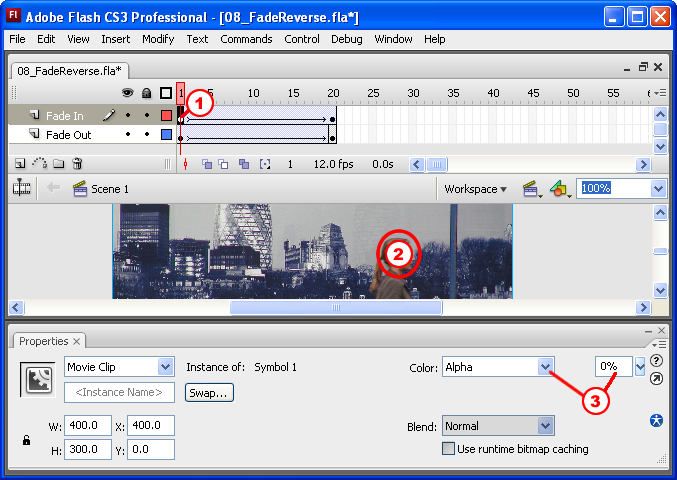Viewport: 677px width, 480px height.
Task: Enable Use runtime bitmap caching checkbox
Action: [x=449, y=449]
